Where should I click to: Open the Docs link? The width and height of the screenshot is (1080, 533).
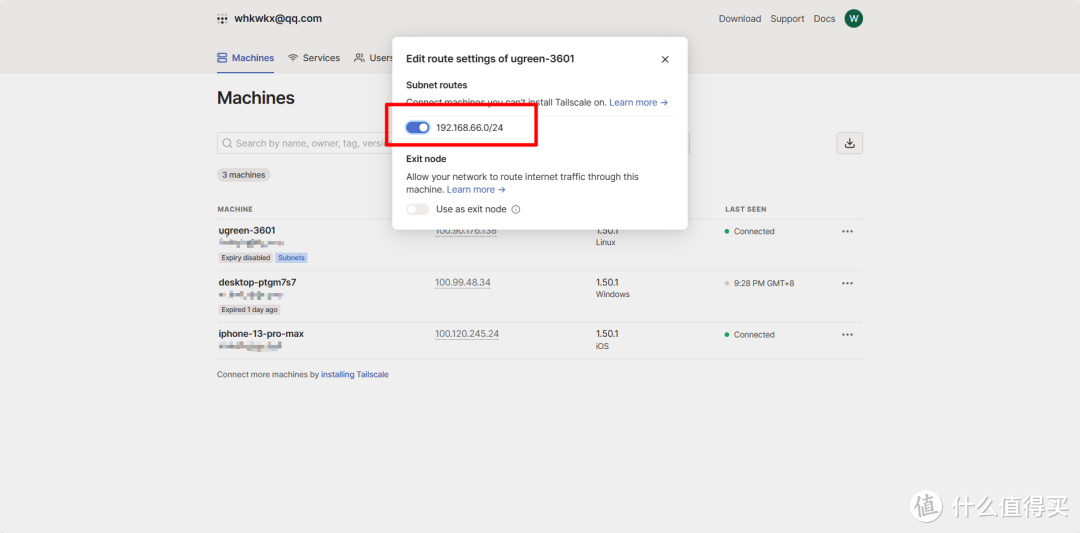(824, 19)
